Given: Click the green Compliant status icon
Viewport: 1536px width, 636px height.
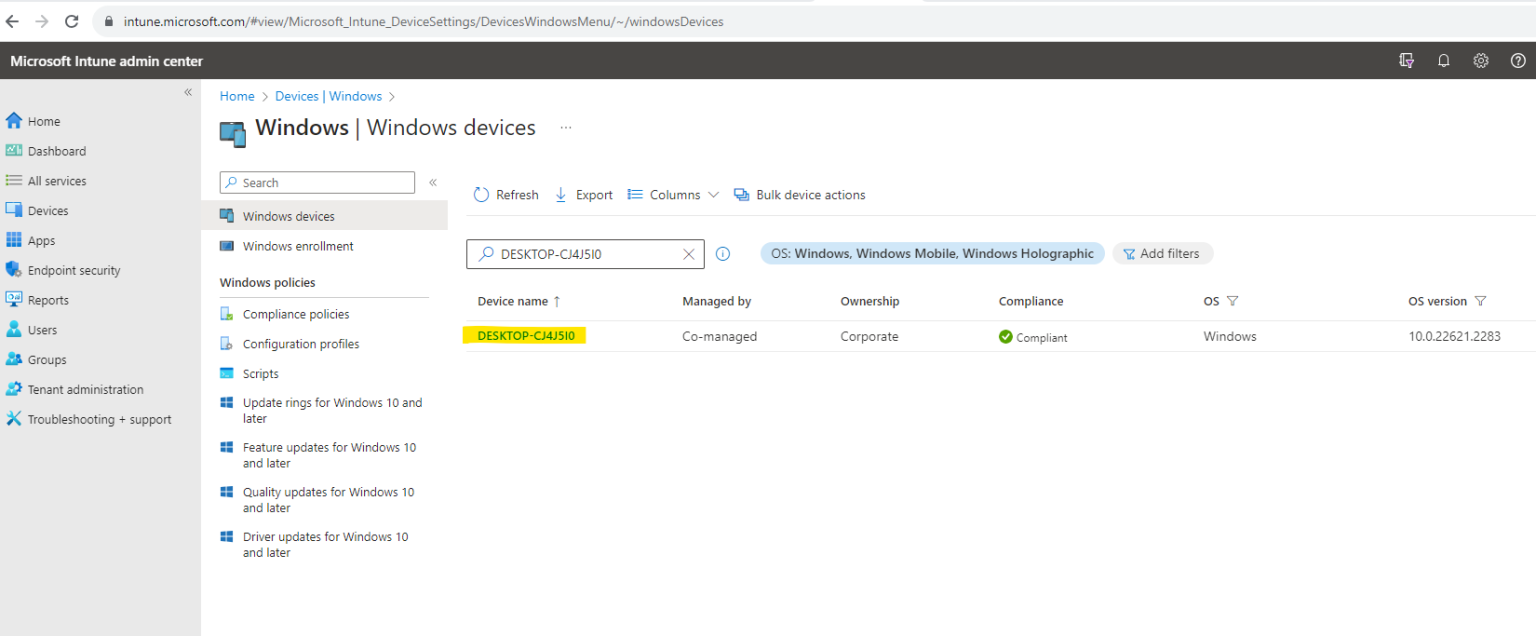Looking at the screenshot, I should (1005, 337).
